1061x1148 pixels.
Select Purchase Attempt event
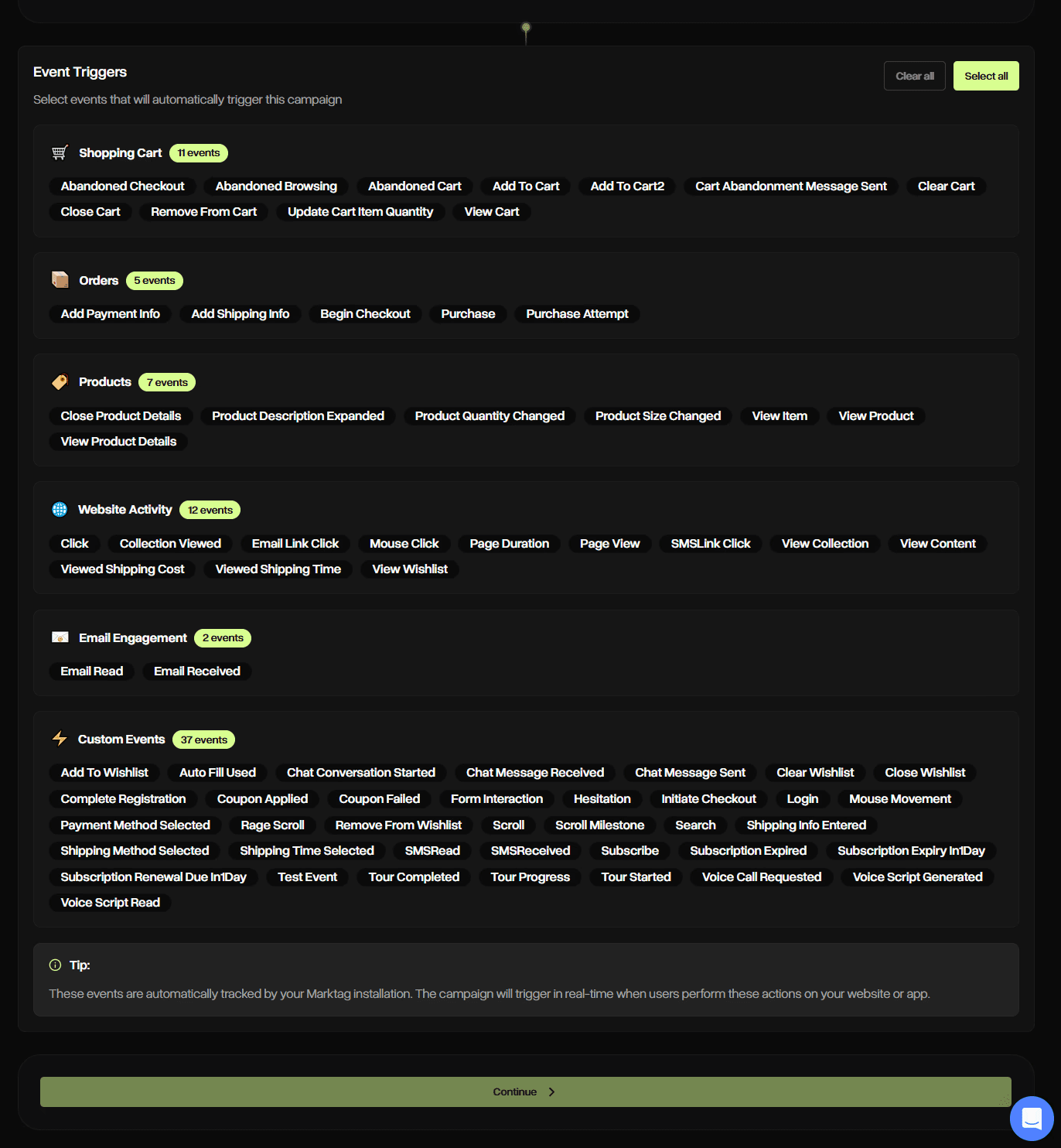577,314
